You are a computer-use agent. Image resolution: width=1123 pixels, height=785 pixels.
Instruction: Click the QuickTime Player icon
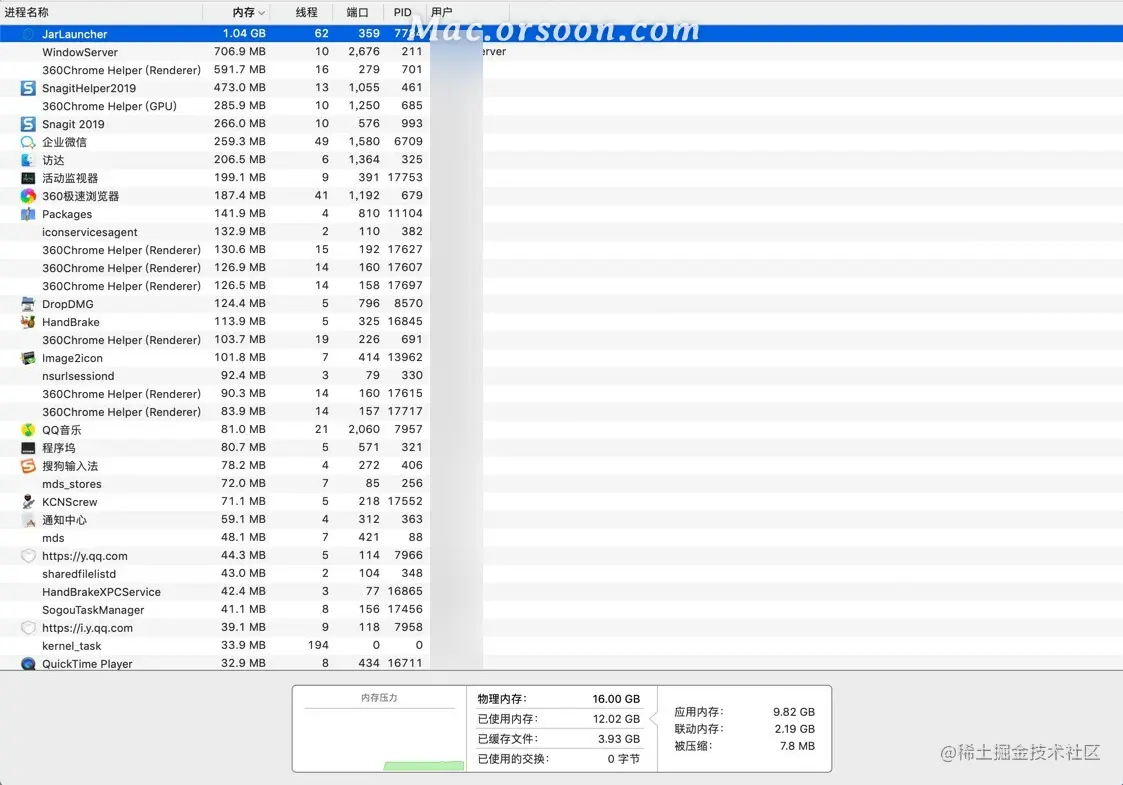(28, 664)
